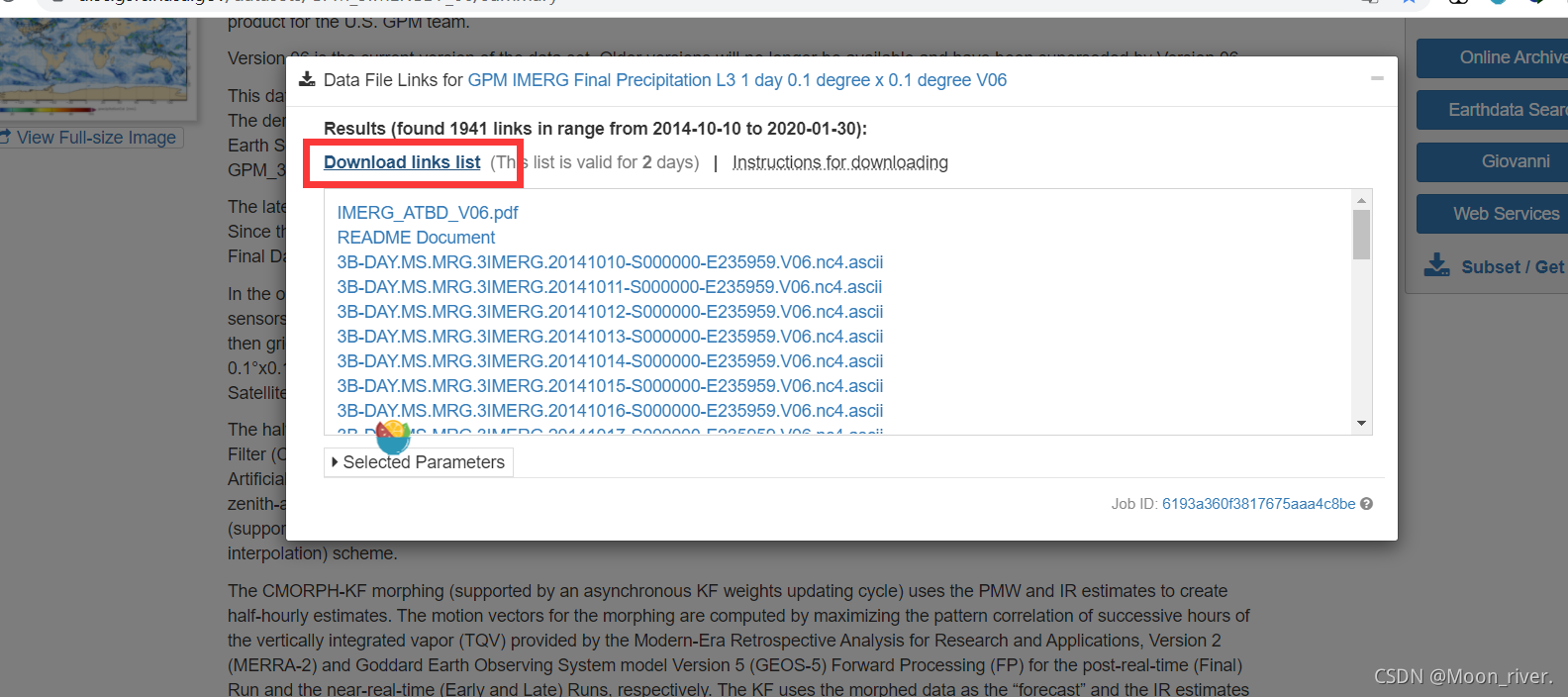Image resolution: width=1568 pixels, height=697 pixels.
Task: Download the 3IMERG.20141016 ascii file
Action: pyautogui.click(x=610, y=411)
